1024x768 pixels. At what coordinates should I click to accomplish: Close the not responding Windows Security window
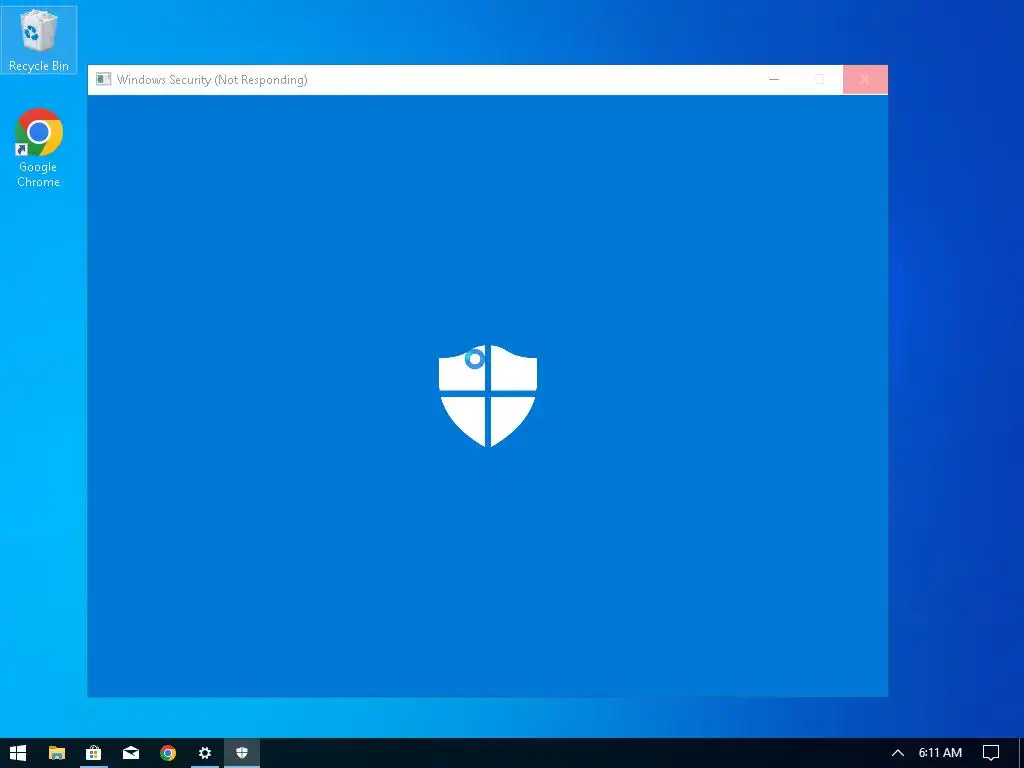[865, 80]
